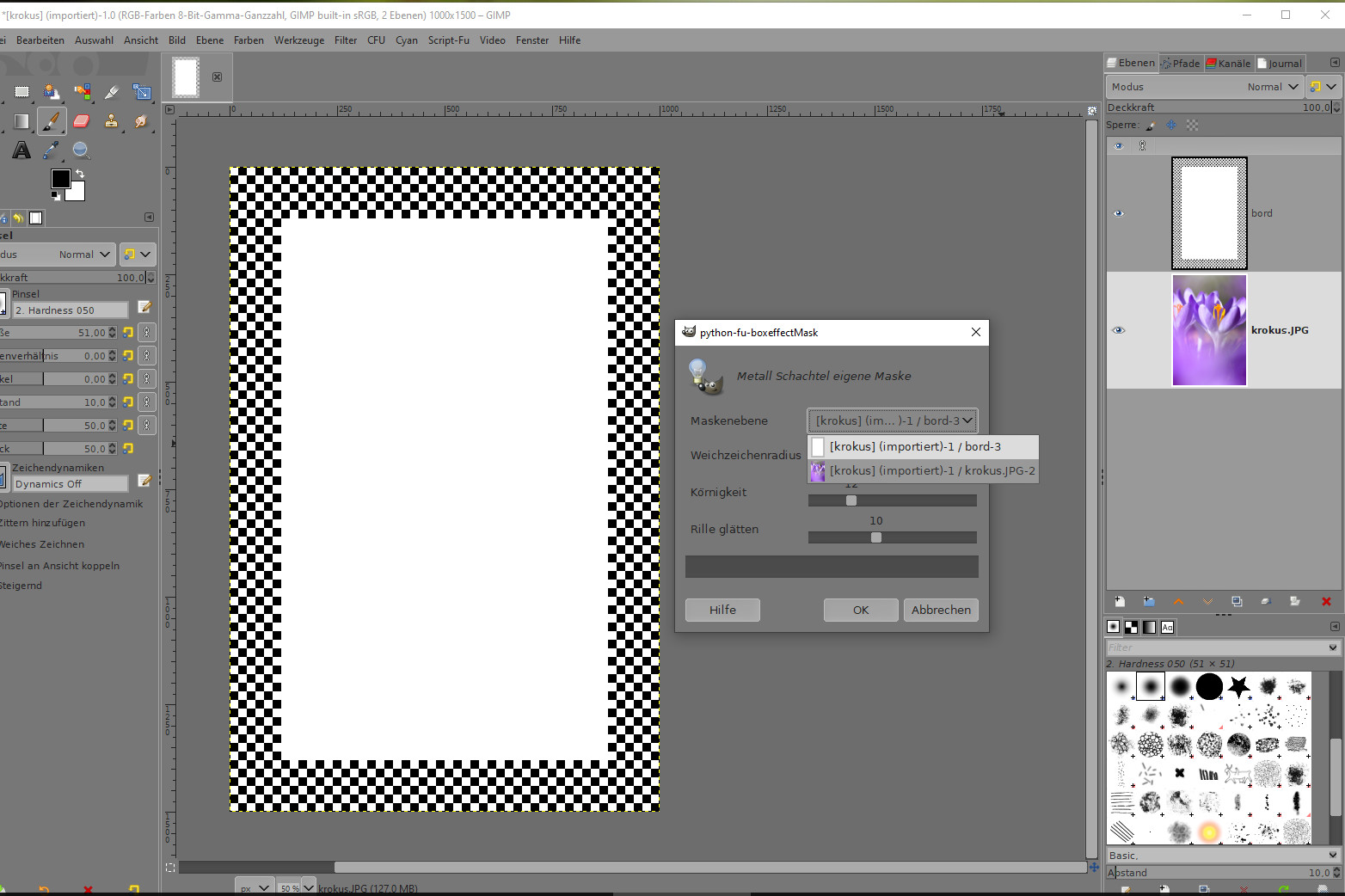Toggle visibility of krokus.JPG layer
Image resolution: width=1345 pixels, height=896 pixels.
(x=1119, y=330)
